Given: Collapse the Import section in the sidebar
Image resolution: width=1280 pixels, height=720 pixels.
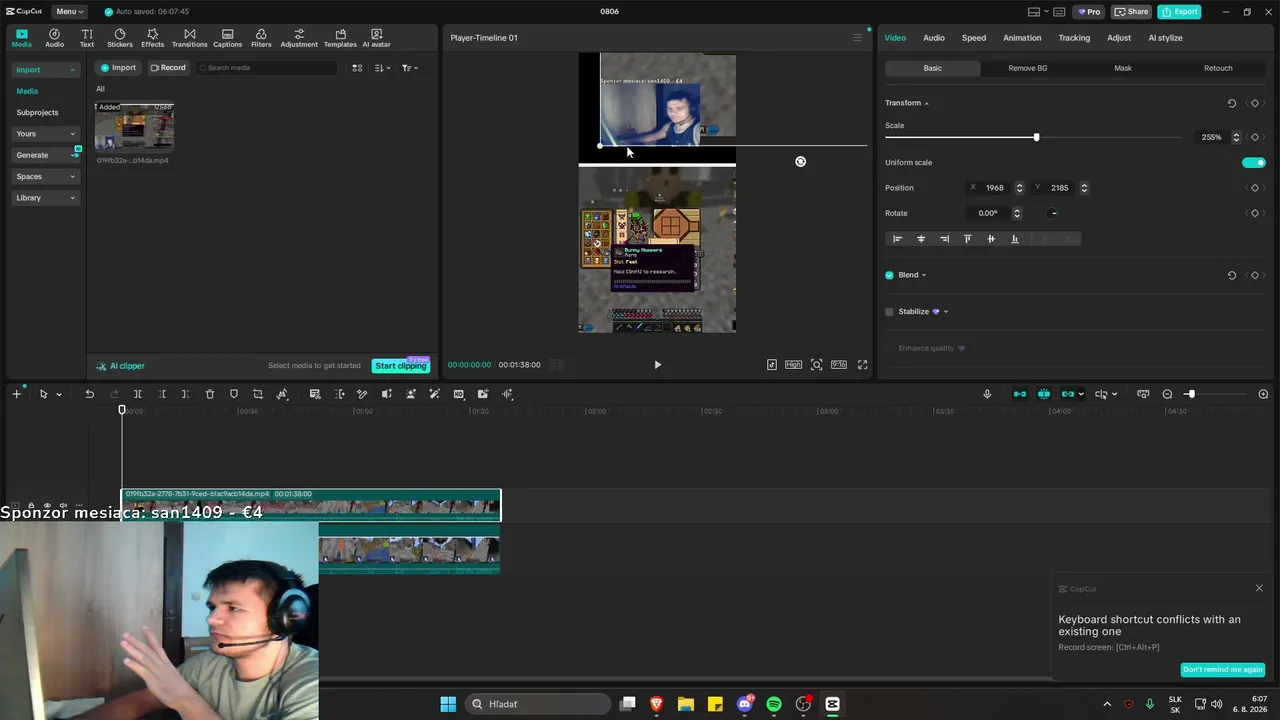Looking at the screenshot, I should click(72, 70).
